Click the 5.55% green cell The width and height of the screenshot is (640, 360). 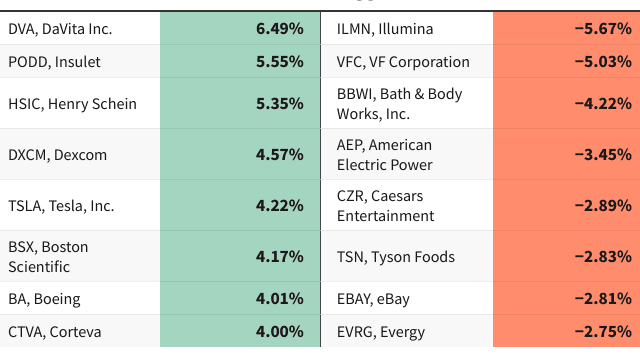240,62
